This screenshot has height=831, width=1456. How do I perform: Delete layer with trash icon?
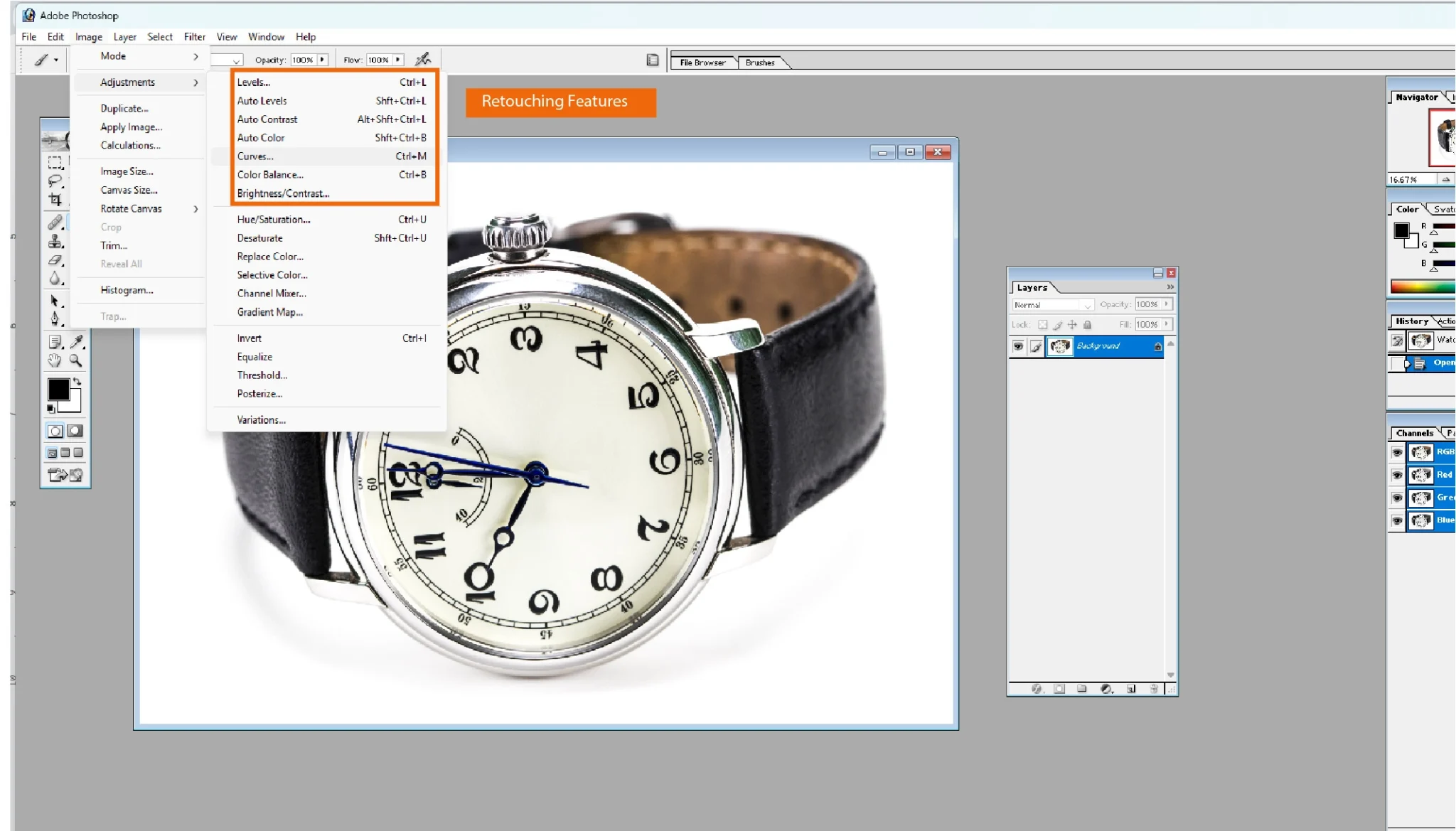pyautogui.click(x=1154, y=689)
